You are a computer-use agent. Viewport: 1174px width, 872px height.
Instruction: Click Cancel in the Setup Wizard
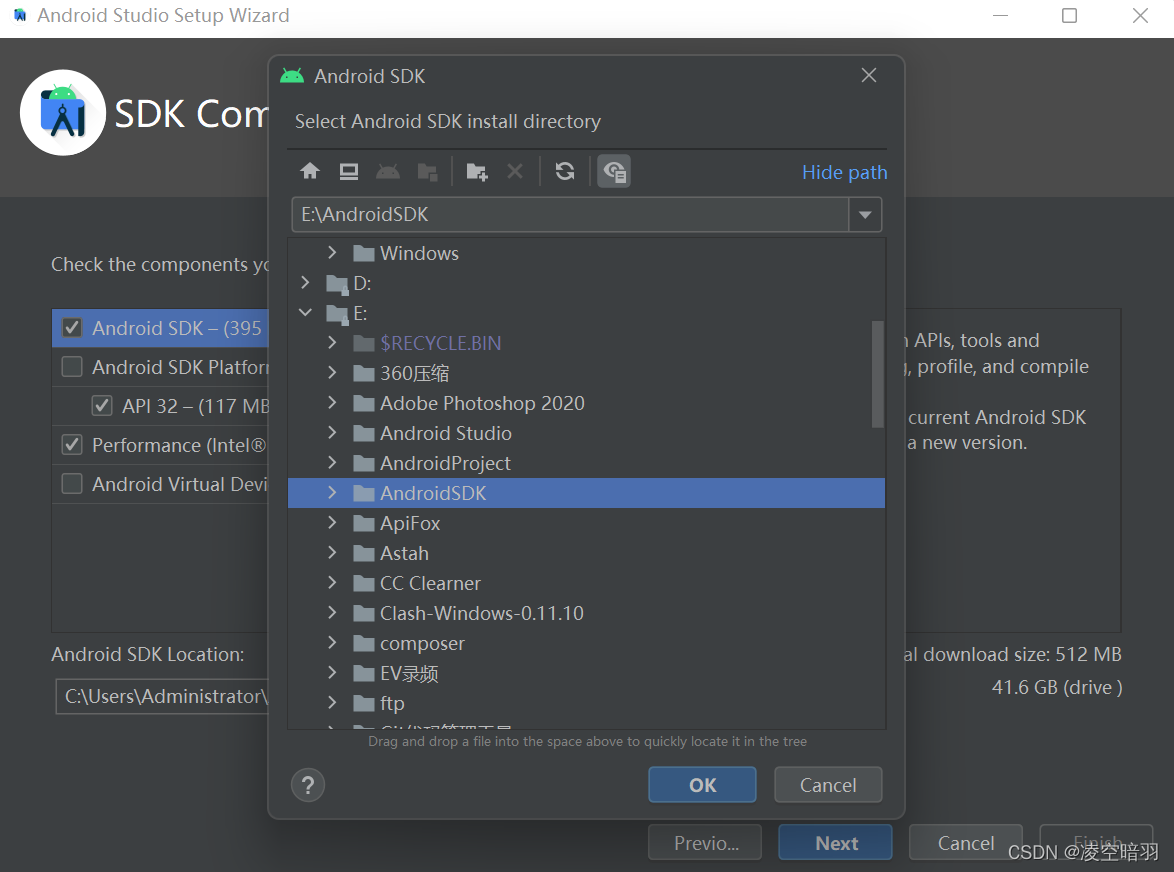pyautogui.click(x=966, y=843)
